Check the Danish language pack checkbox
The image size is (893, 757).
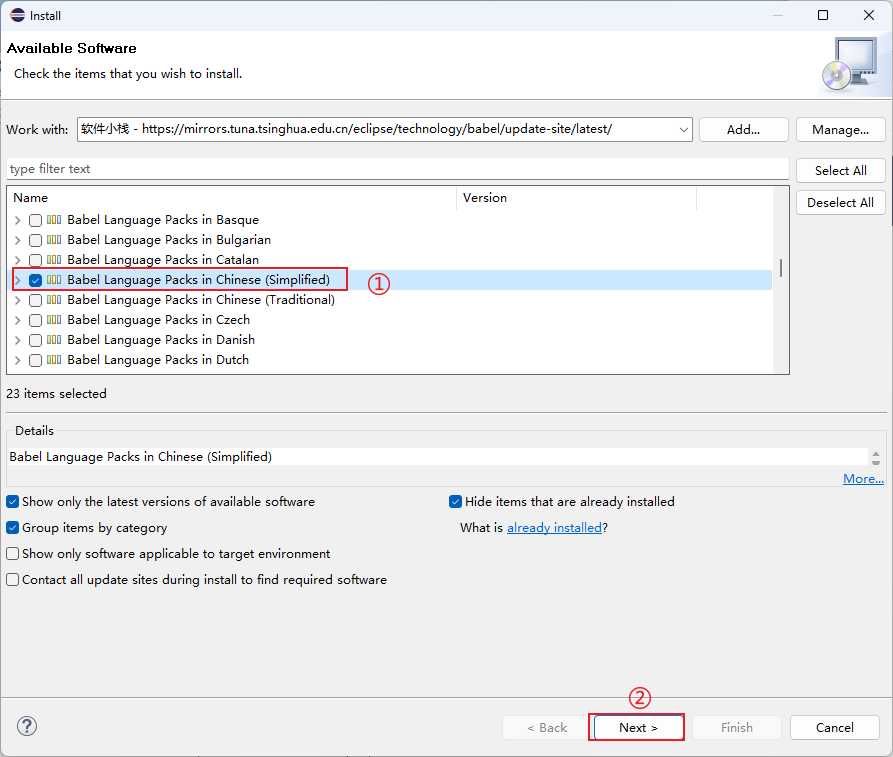coord(35,340)
